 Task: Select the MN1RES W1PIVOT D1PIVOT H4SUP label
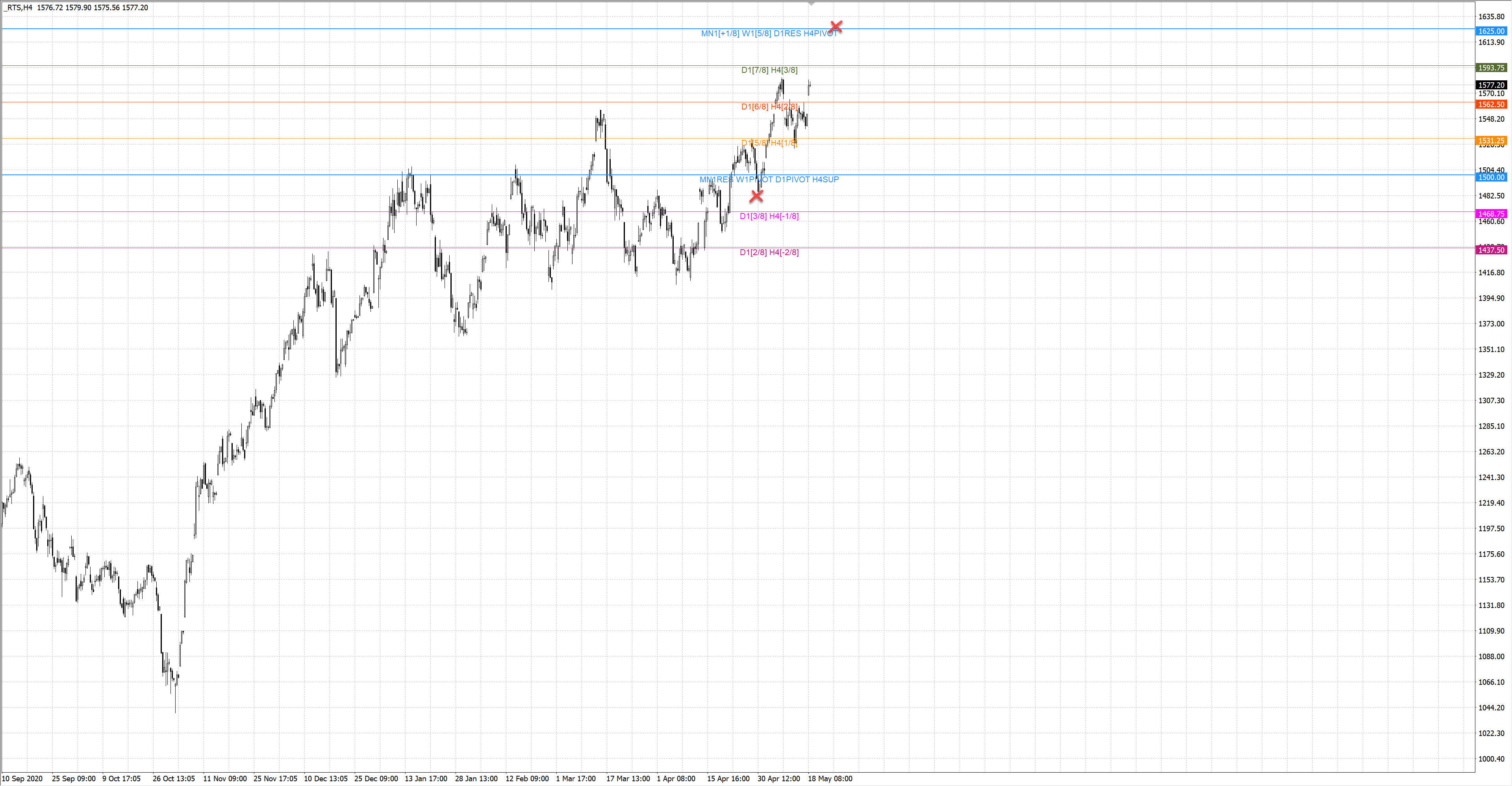click(x=769, y=180)
